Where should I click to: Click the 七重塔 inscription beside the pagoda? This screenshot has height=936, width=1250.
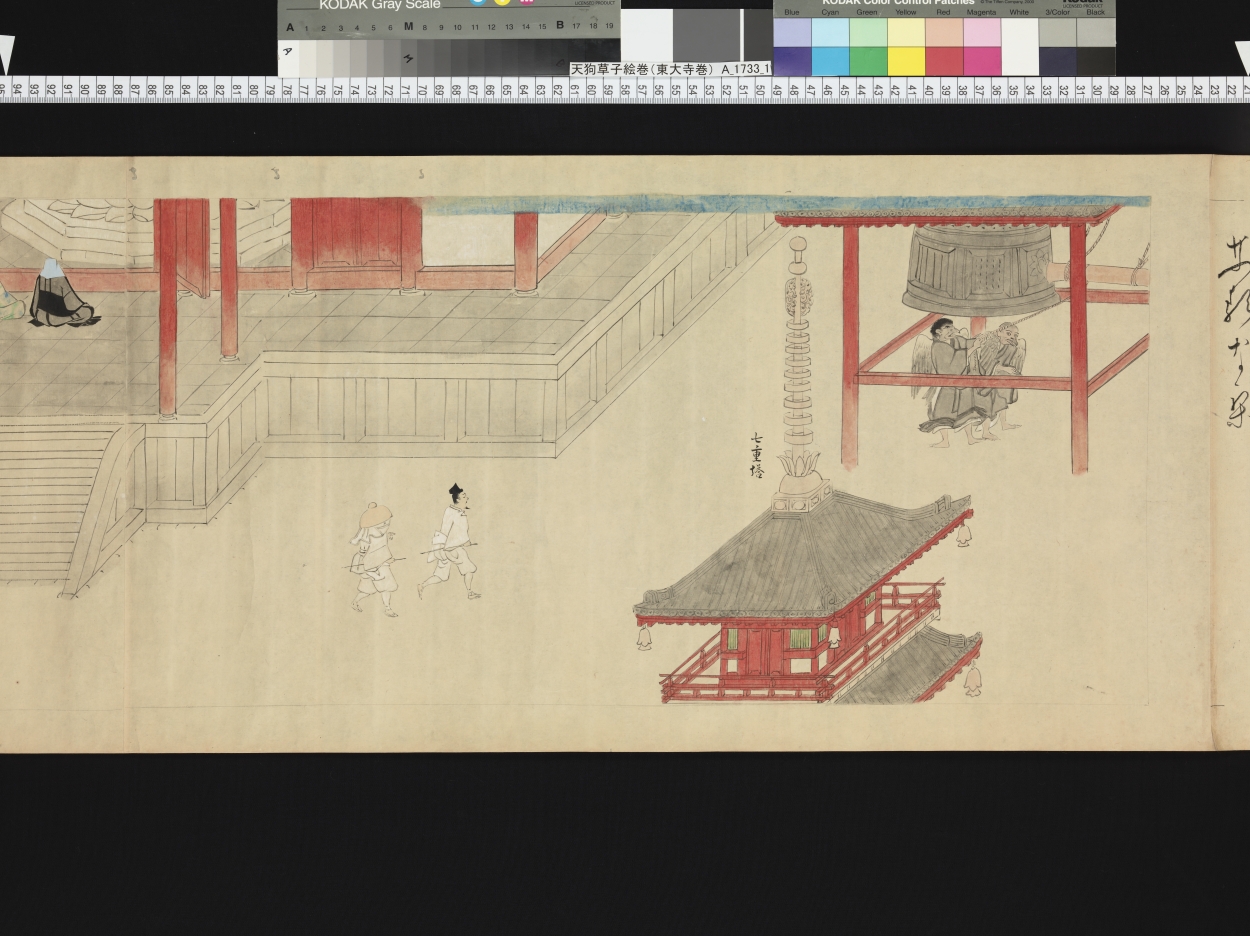(x=757, y=455)
